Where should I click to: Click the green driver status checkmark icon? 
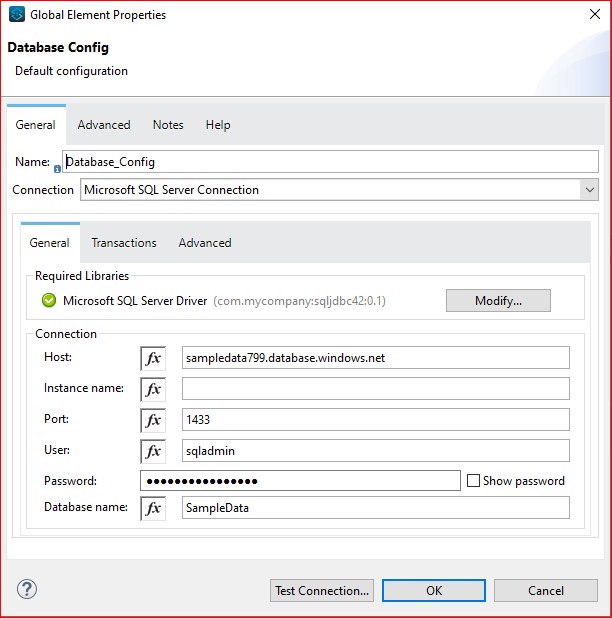49,300
